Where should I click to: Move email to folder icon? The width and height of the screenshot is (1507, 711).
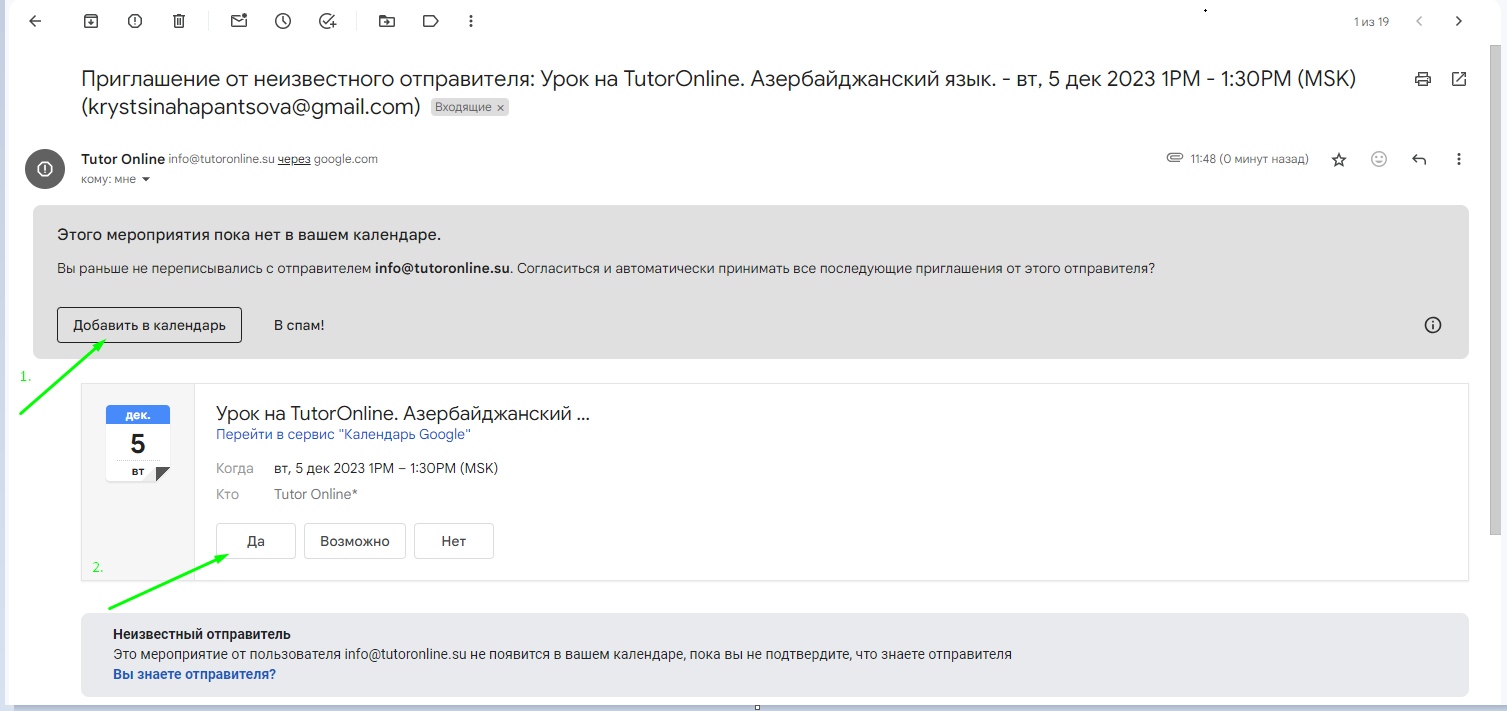click(x=387, y=21)
